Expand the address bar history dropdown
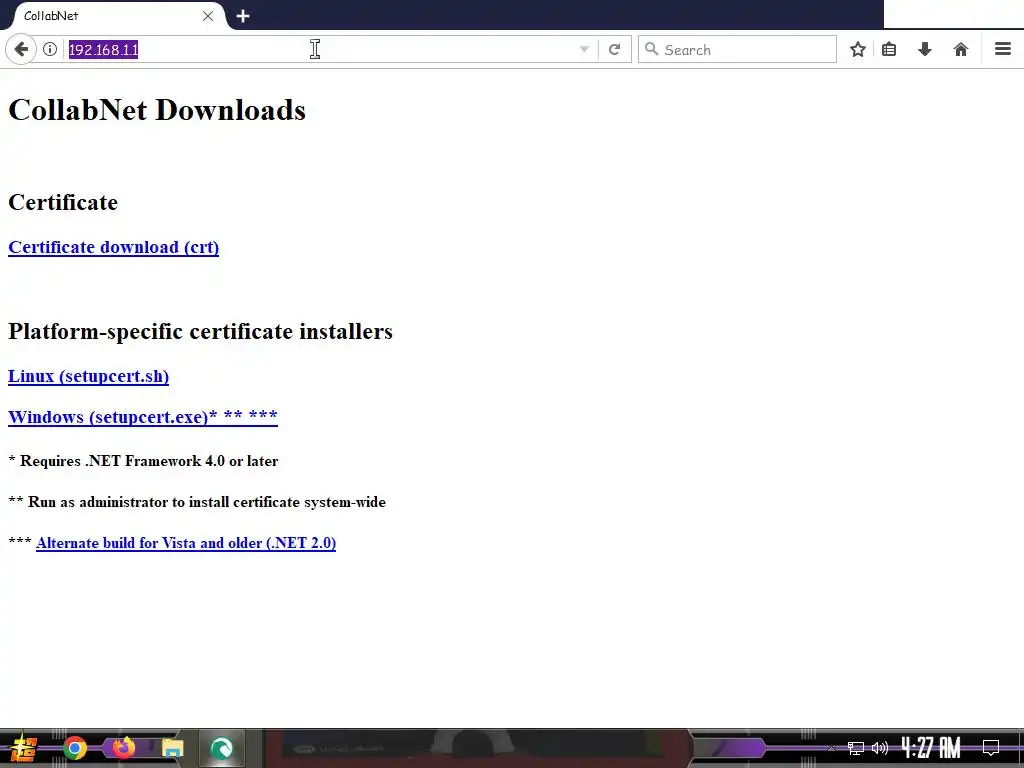Image resolution: width=1024 pixels, height=768 pixels. click(x=584, y=50)
